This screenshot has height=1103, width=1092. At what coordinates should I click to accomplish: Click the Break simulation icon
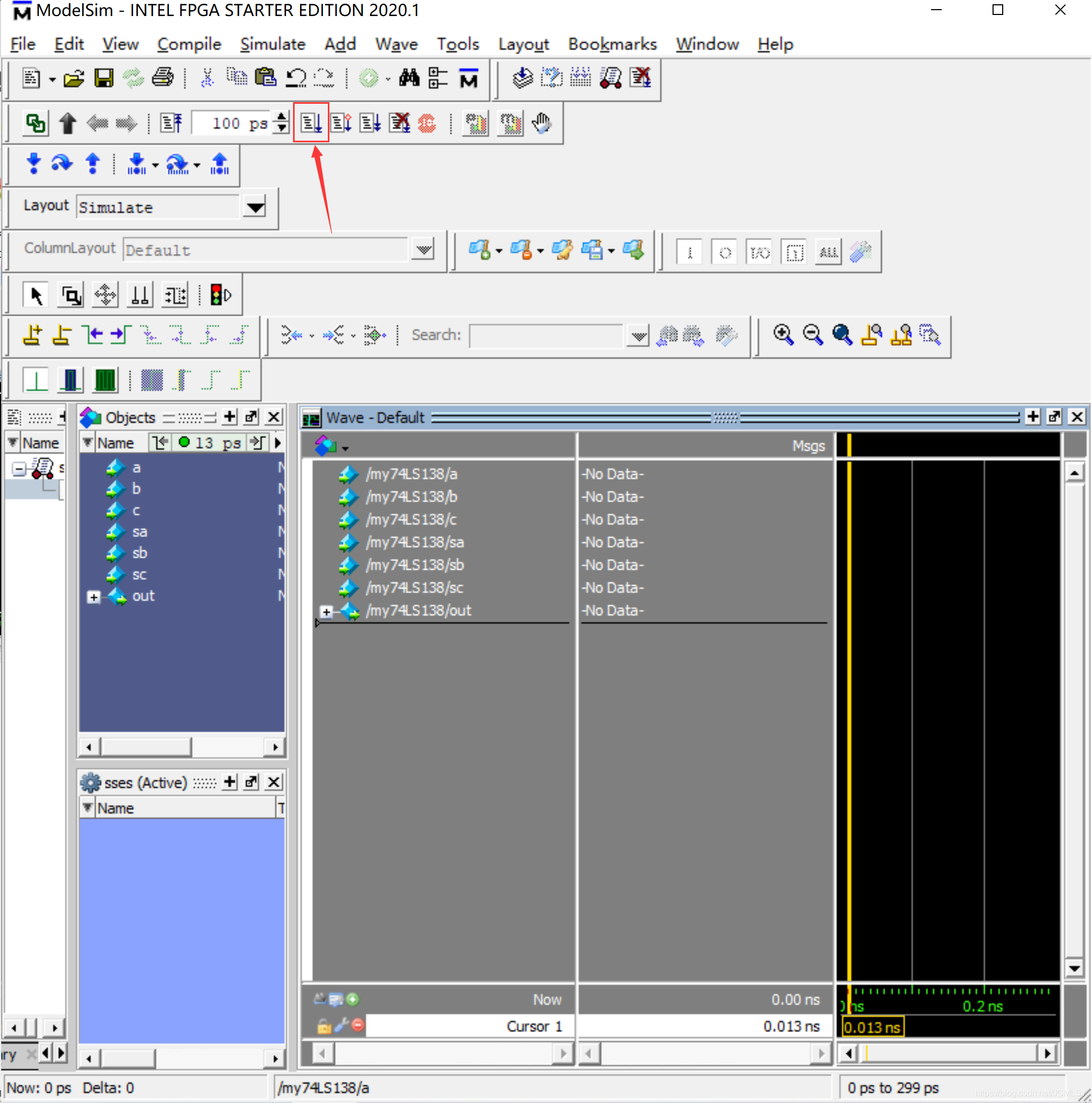pos(399,122)
